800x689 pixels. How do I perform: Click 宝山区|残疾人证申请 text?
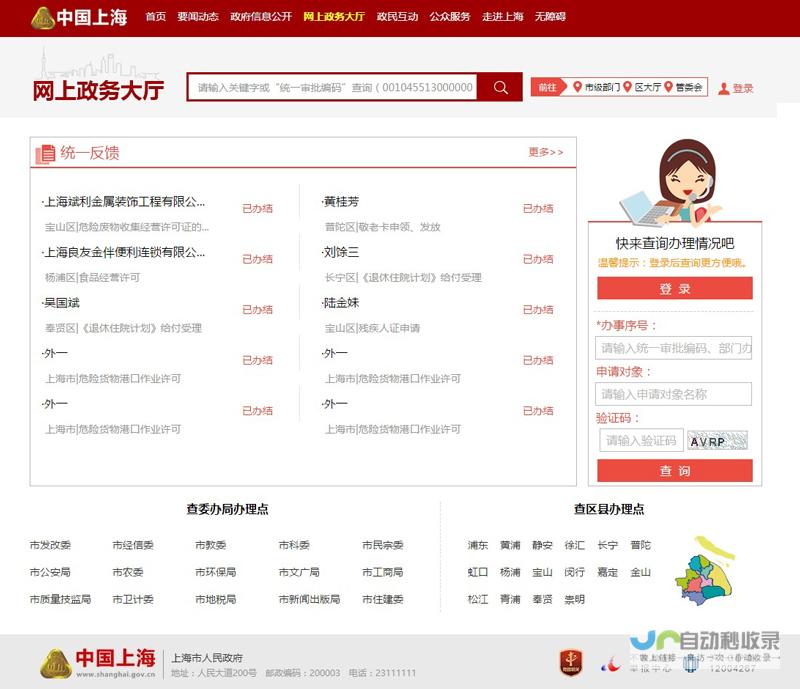coord(372,328)
